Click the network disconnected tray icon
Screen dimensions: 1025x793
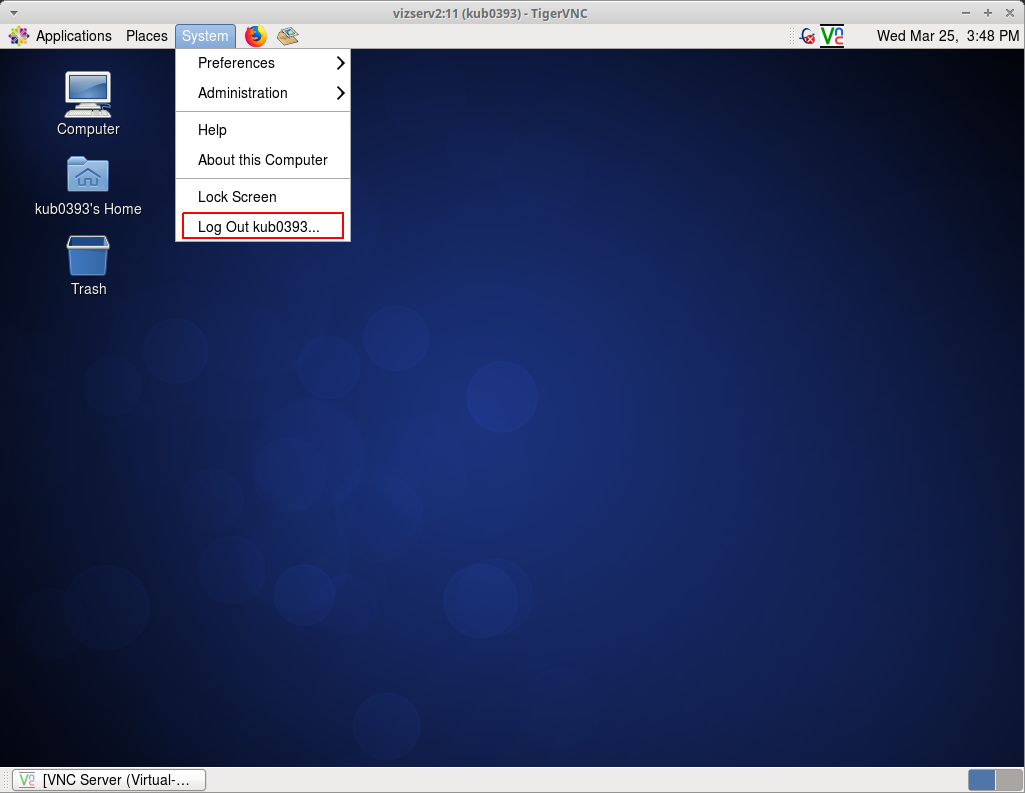pyautogui.click(x=806, y=36)
